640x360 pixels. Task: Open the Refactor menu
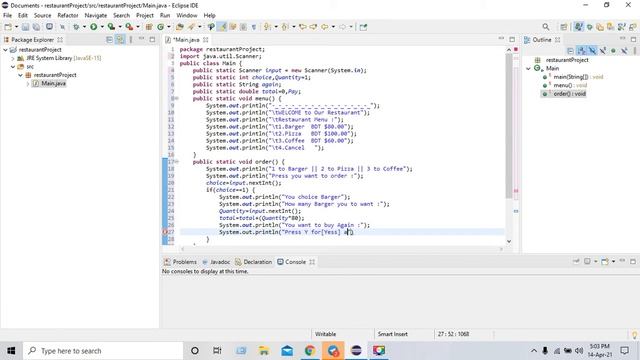(x=68, y=16)
